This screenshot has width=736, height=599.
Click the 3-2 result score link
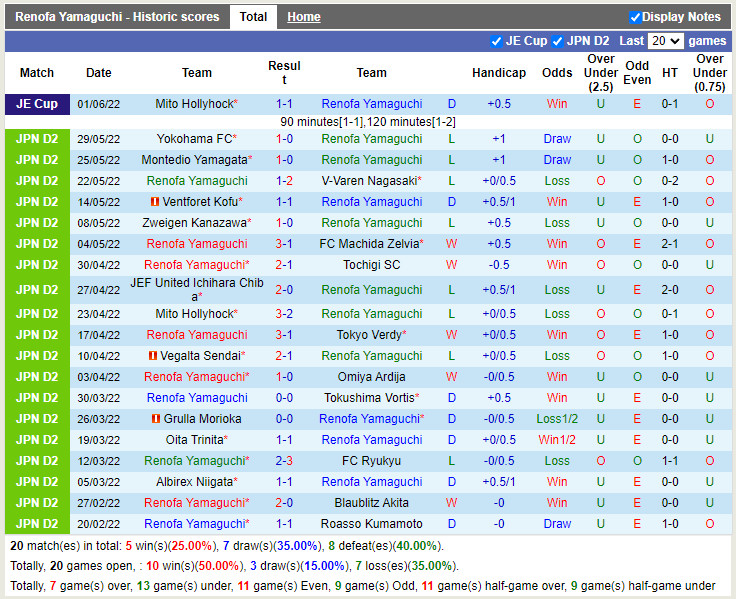284,314
